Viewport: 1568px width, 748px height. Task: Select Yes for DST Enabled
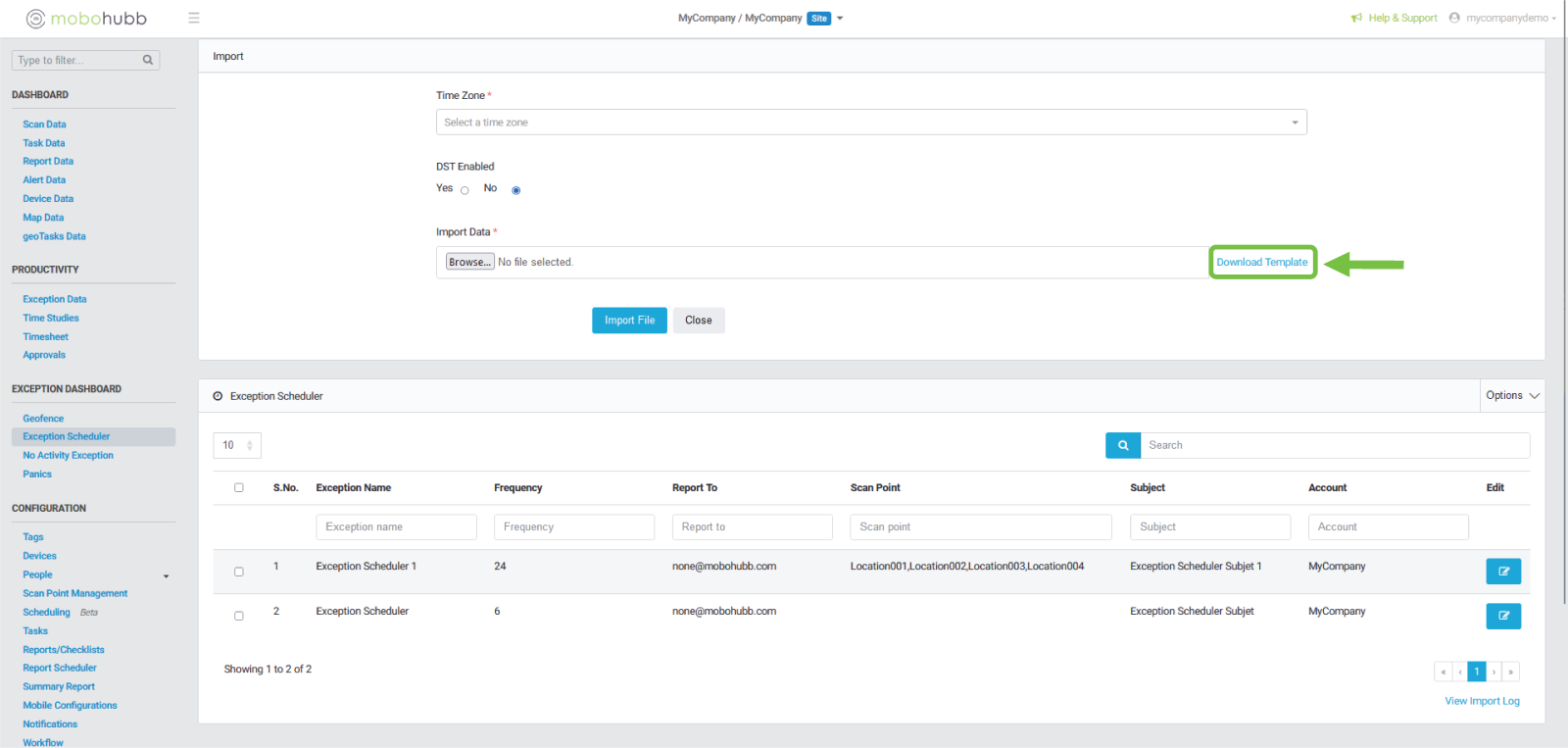tap(465, 190)
